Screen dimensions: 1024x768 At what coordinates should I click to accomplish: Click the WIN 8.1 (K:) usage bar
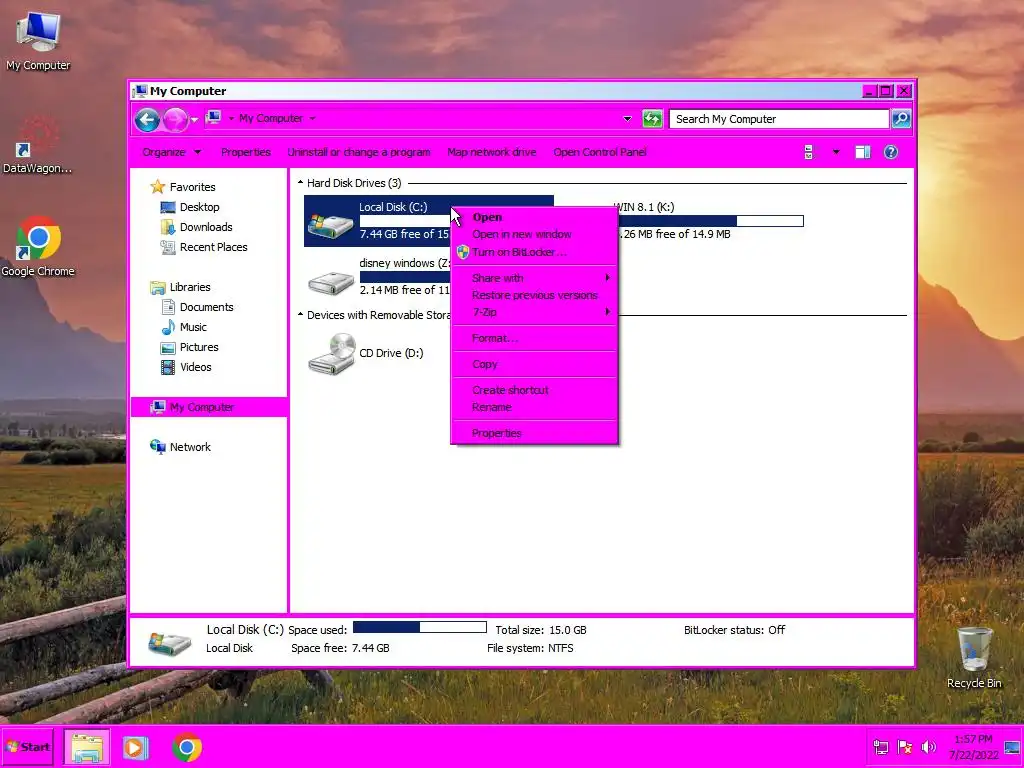pos(711,221)
